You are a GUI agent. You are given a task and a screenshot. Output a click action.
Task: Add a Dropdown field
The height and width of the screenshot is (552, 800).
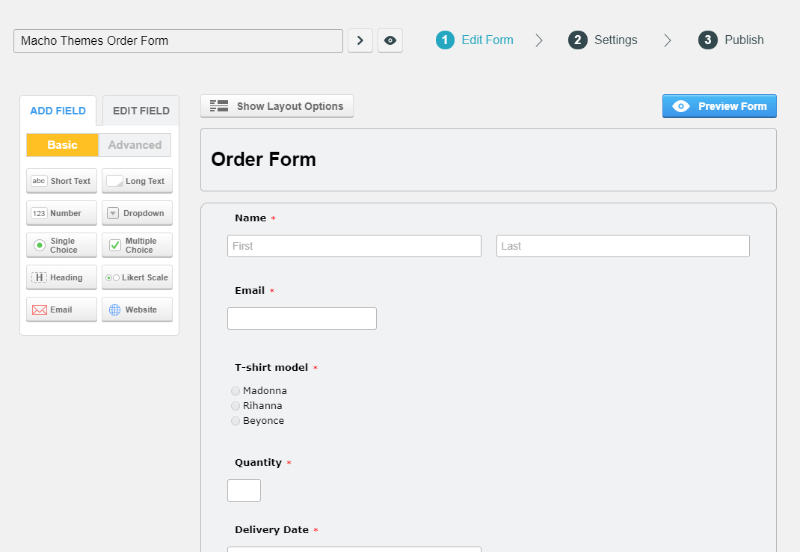point(137,213)
